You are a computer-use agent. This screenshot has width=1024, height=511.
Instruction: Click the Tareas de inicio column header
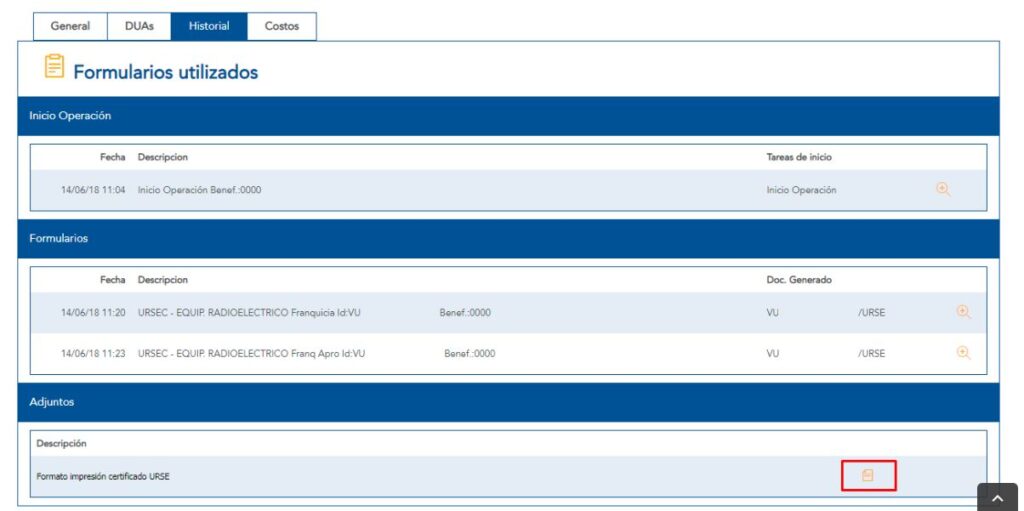799,157
